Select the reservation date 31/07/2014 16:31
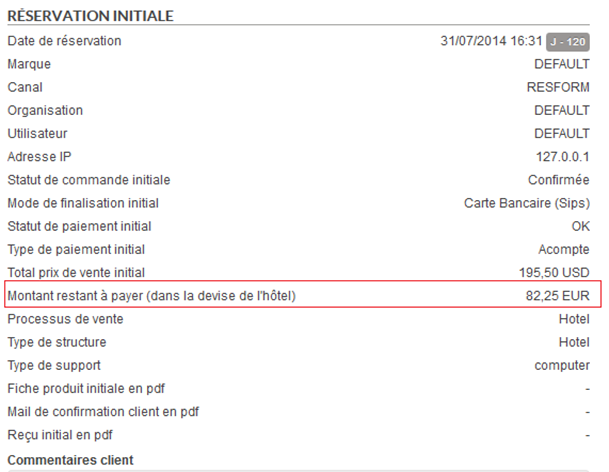The image size is (609, 472). click(491, 41)
